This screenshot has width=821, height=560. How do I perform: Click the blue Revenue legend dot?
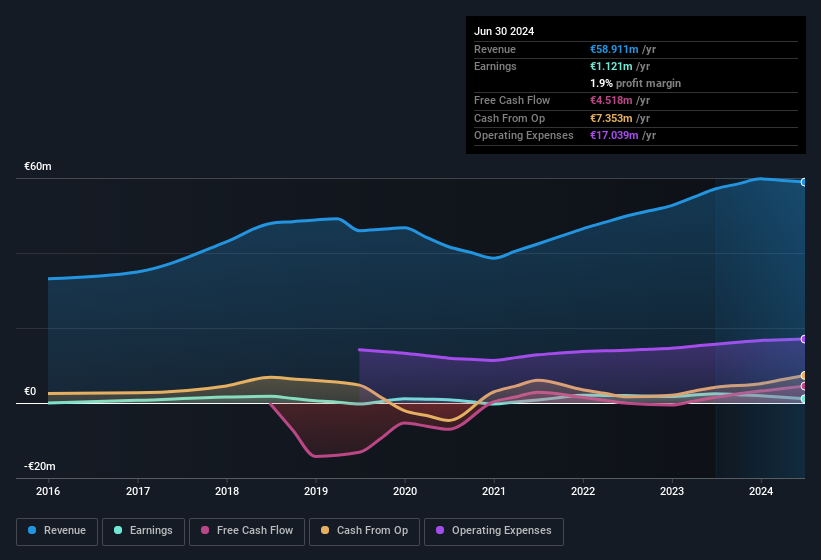tap(32, 530)
